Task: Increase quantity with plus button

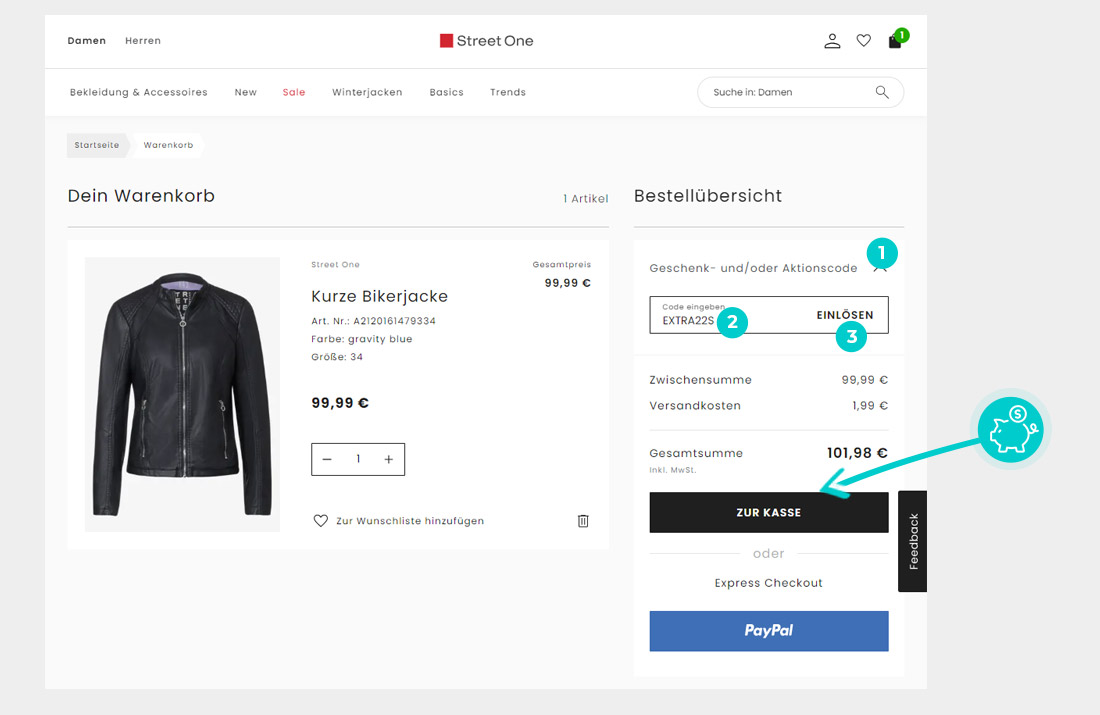Action: point(389,460)
